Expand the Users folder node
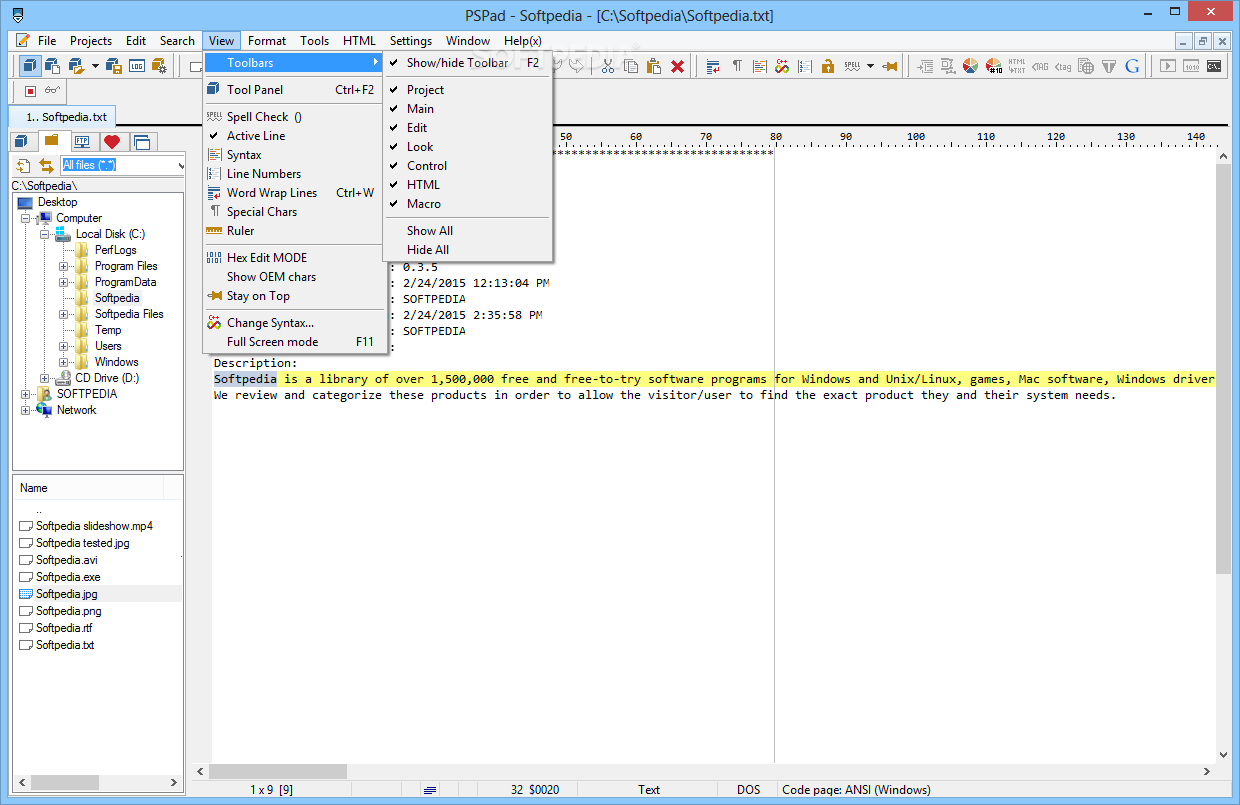The width and height of the screenshot is (1240, 805). pos(64,346)
